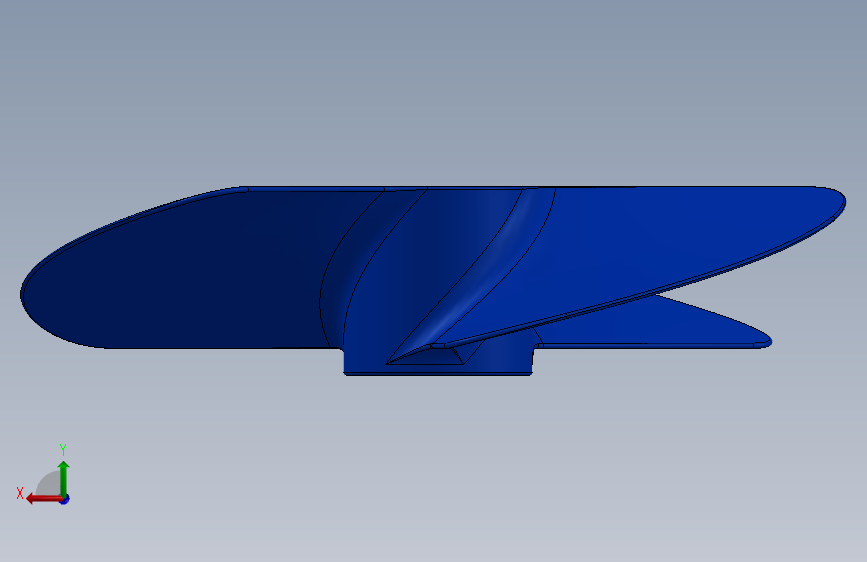Click the XYZ coordinate triad

coord(43,475)
